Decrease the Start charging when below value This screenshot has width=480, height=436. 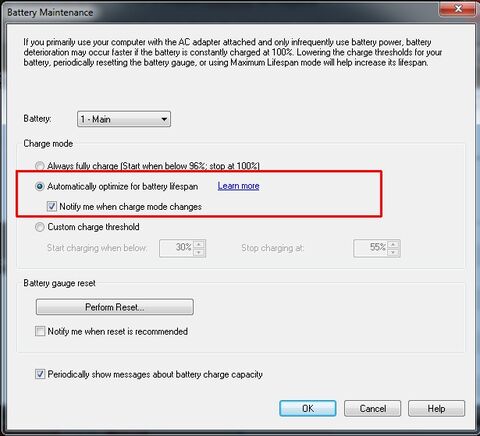199,252
